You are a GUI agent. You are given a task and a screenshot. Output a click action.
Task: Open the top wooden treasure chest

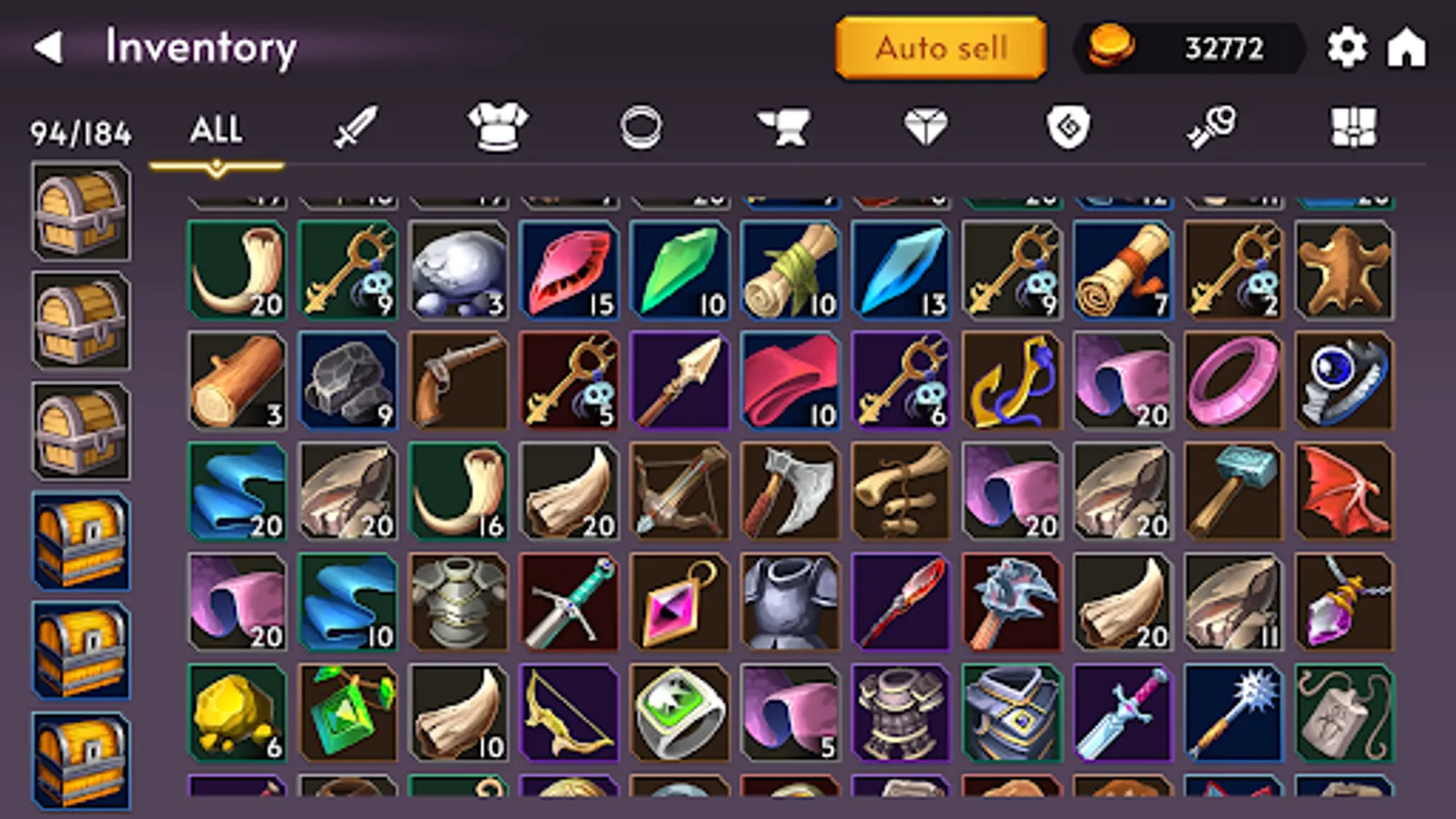(x=81, y=211)
